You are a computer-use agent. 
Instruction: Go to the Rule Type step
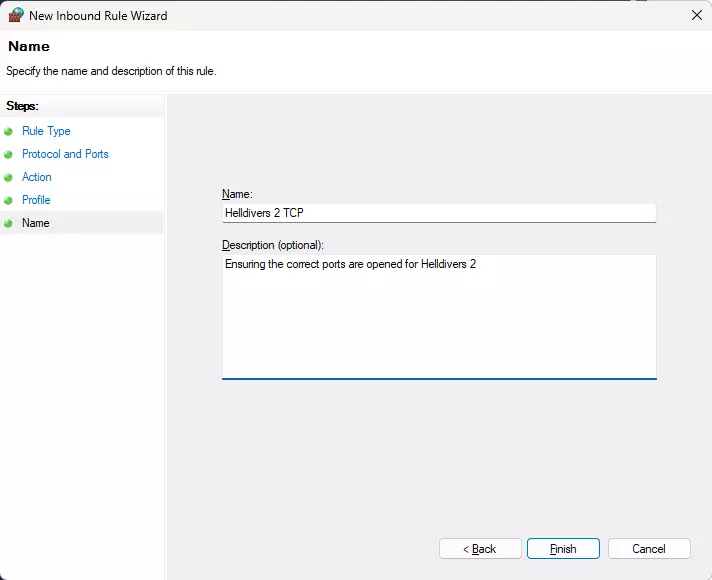(x=46, y=131)
